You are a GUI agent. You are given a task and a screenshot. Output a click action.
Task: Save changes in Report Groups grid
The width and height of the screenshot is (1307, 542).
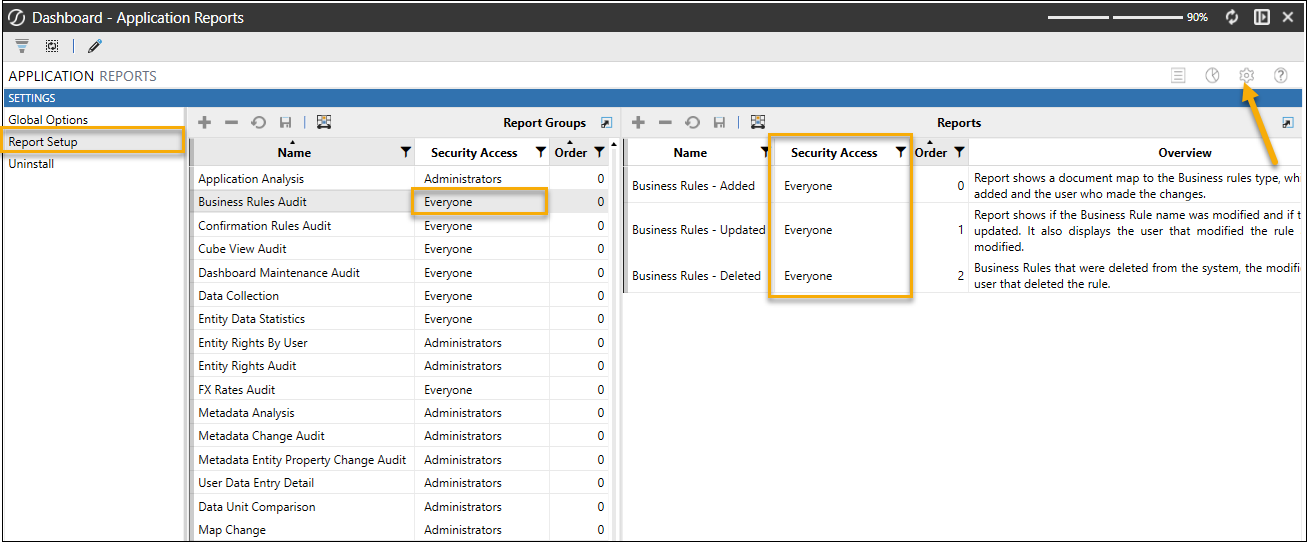pyautogui.click(x=285, y=122)
